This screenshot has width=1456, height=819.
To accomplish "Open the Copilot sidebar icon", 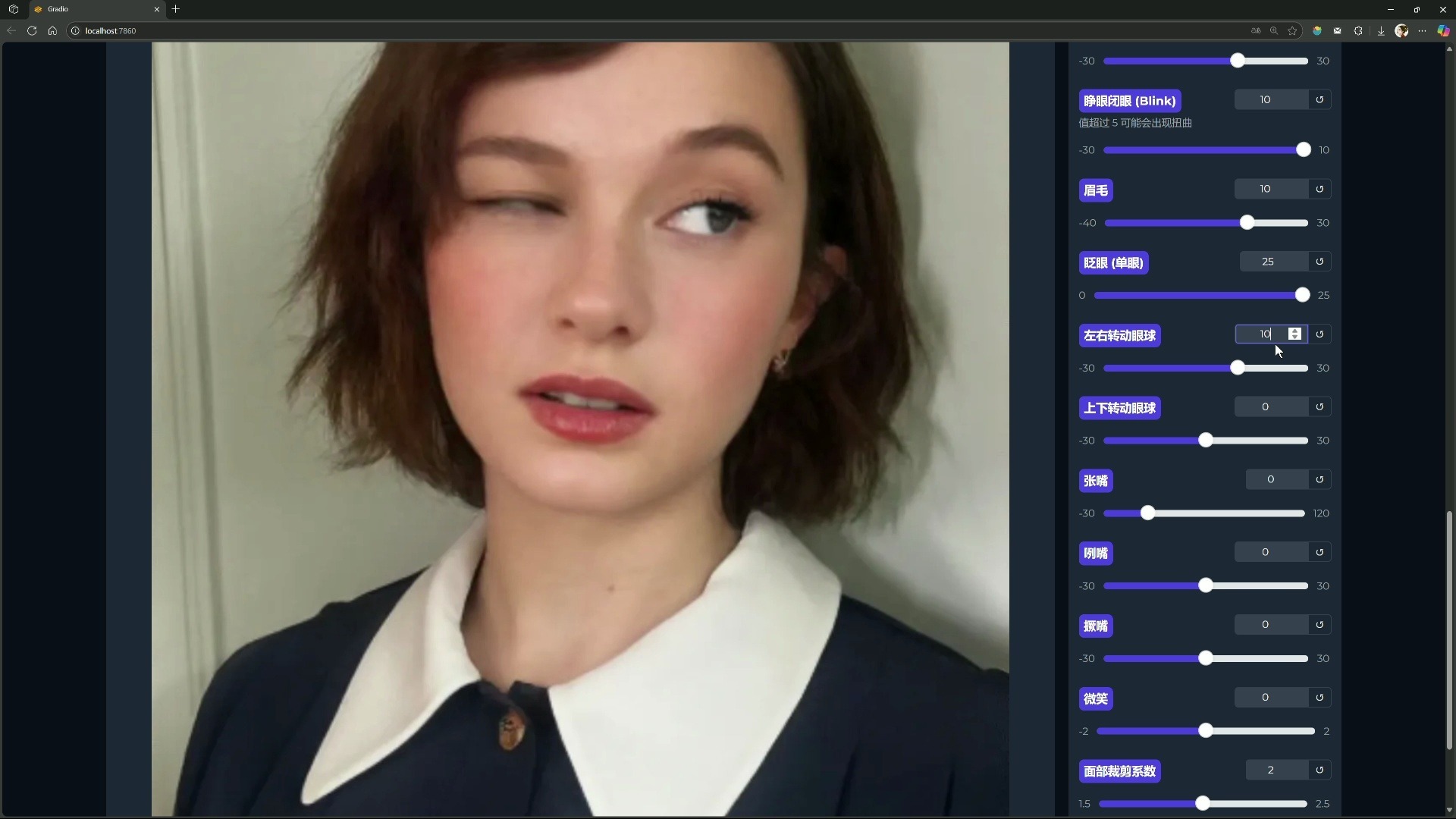I will 1443,31.
